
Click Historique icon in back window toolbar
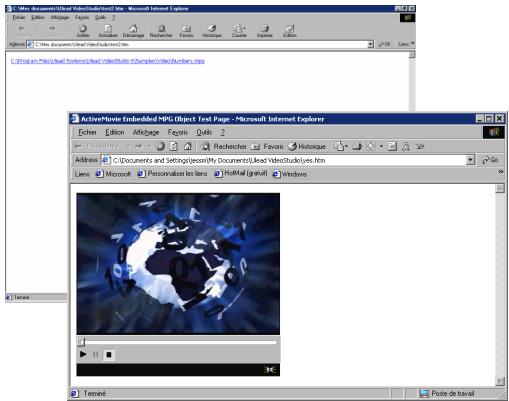[x=212, y=31]
